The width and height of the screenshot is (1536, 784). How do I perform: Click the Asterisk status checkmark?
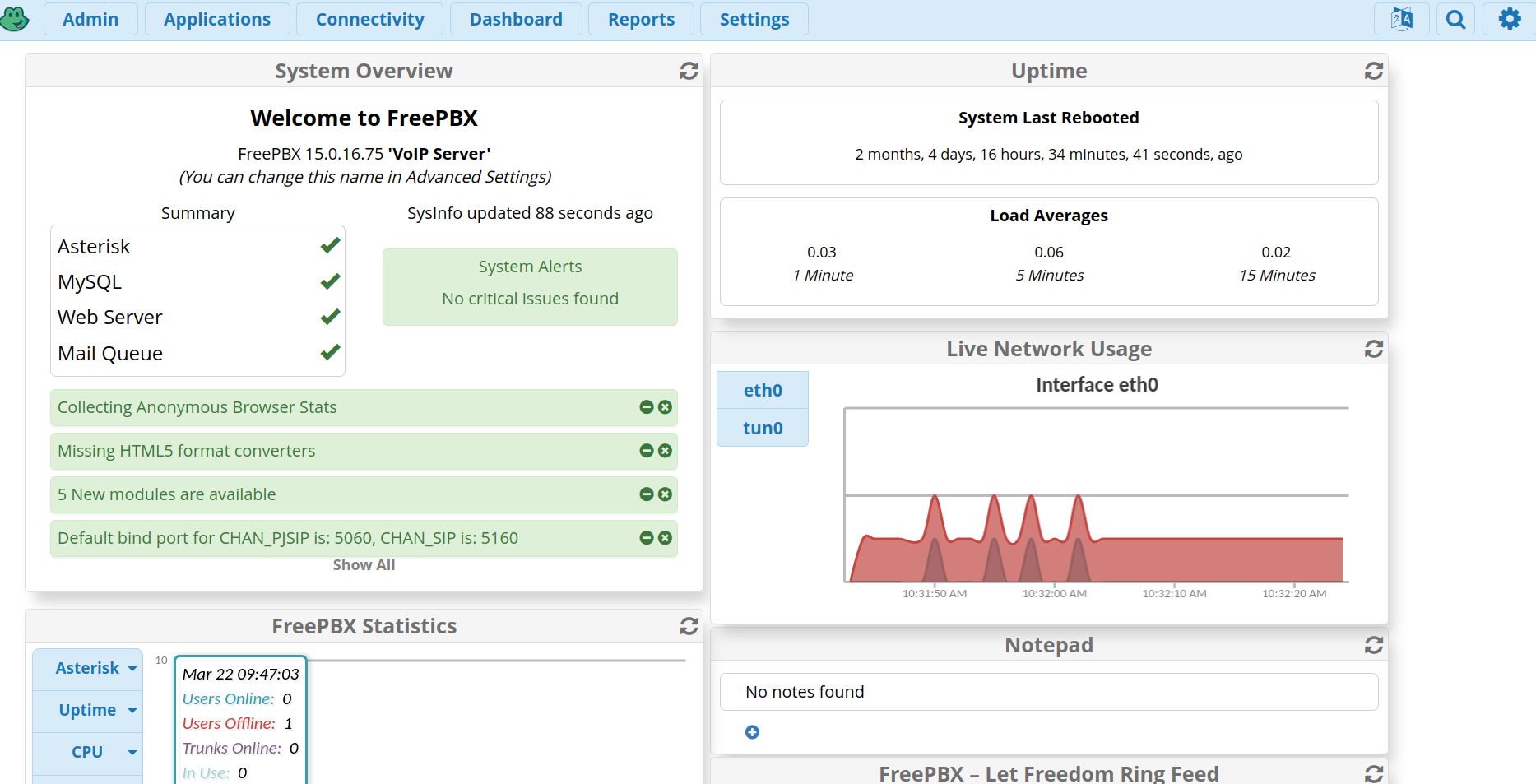[x=330, y=245]
